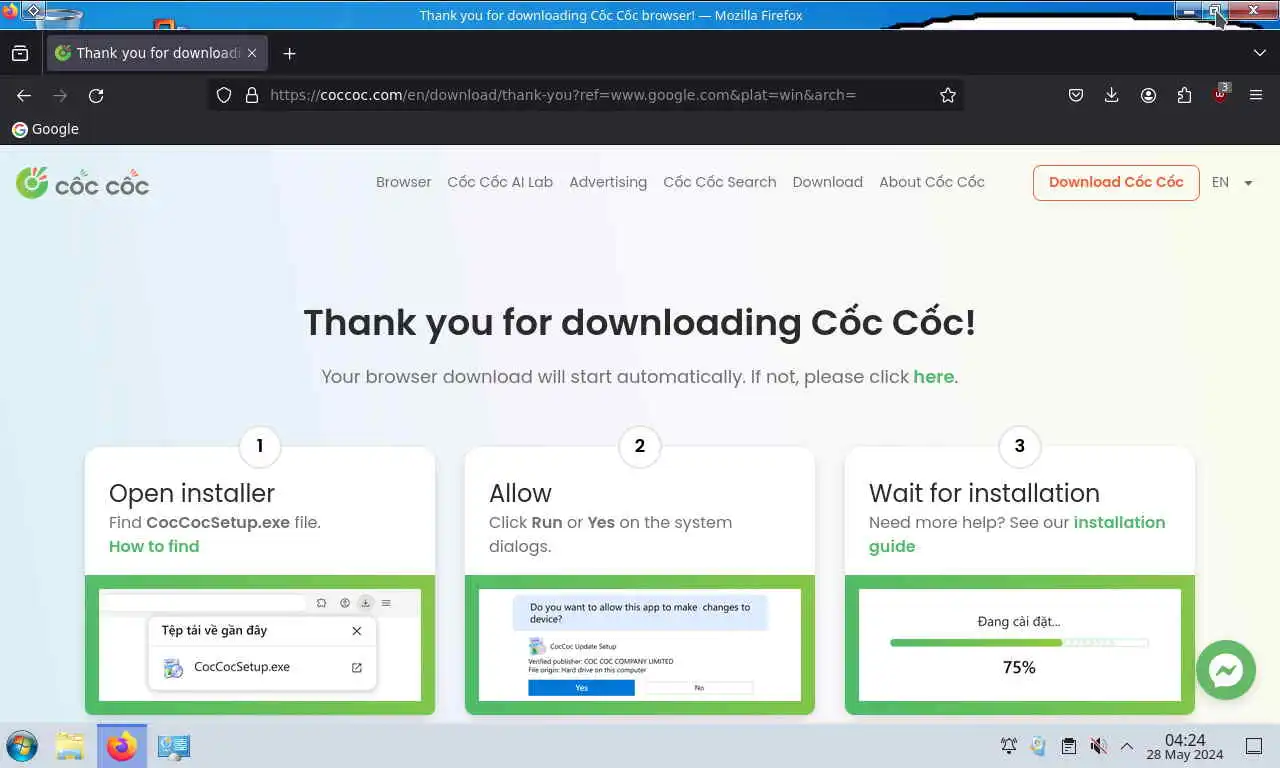This screenshot has width=1280, height=768.
Task: Open Cốc Cốc AI Lab nav item
Action: click(x=500, y=182)
